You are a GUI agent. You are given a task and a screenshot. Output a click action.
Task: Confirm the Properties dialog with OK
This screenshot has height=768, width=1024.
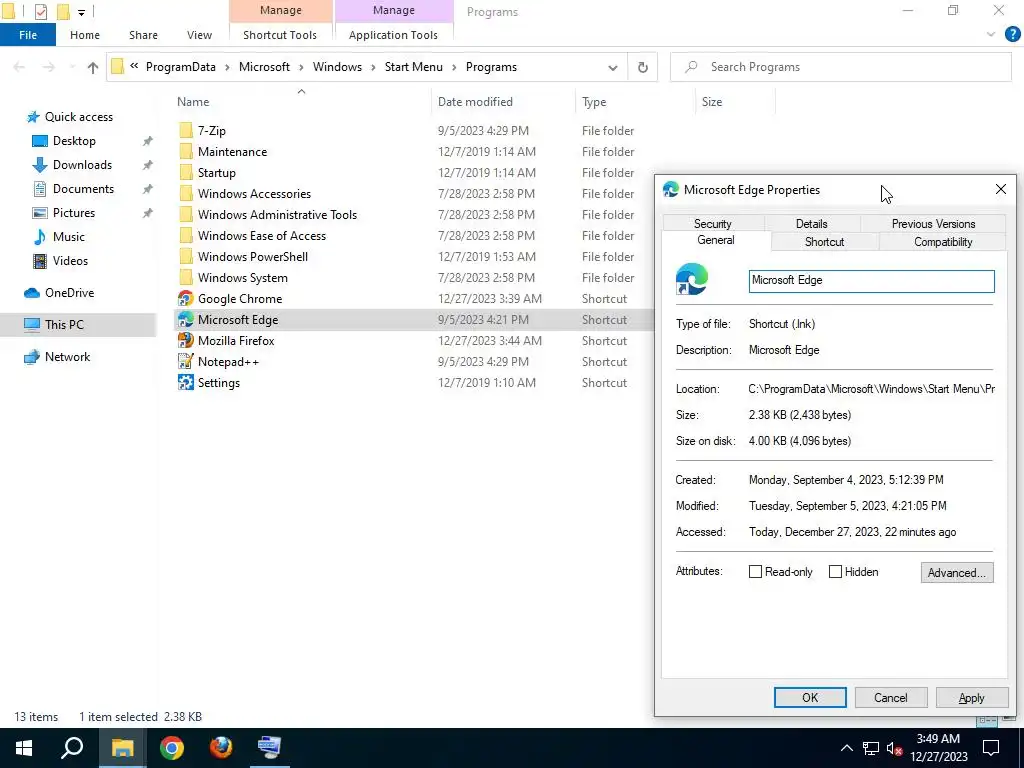pyautogui.click(x=810, y=697)
